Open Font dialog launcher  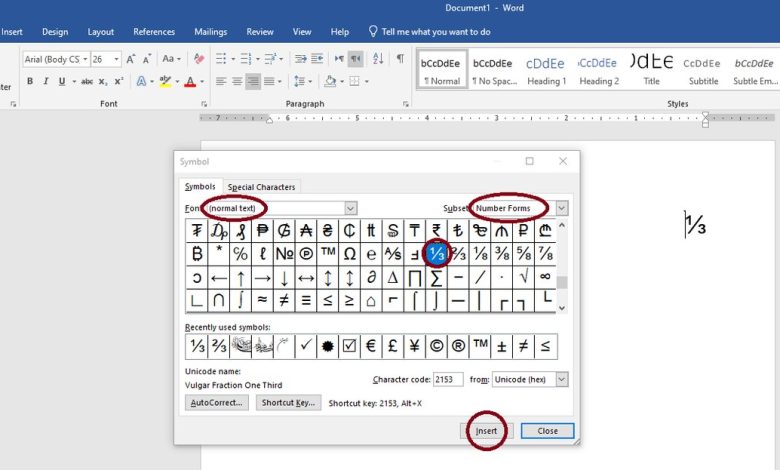pos(203,104)
